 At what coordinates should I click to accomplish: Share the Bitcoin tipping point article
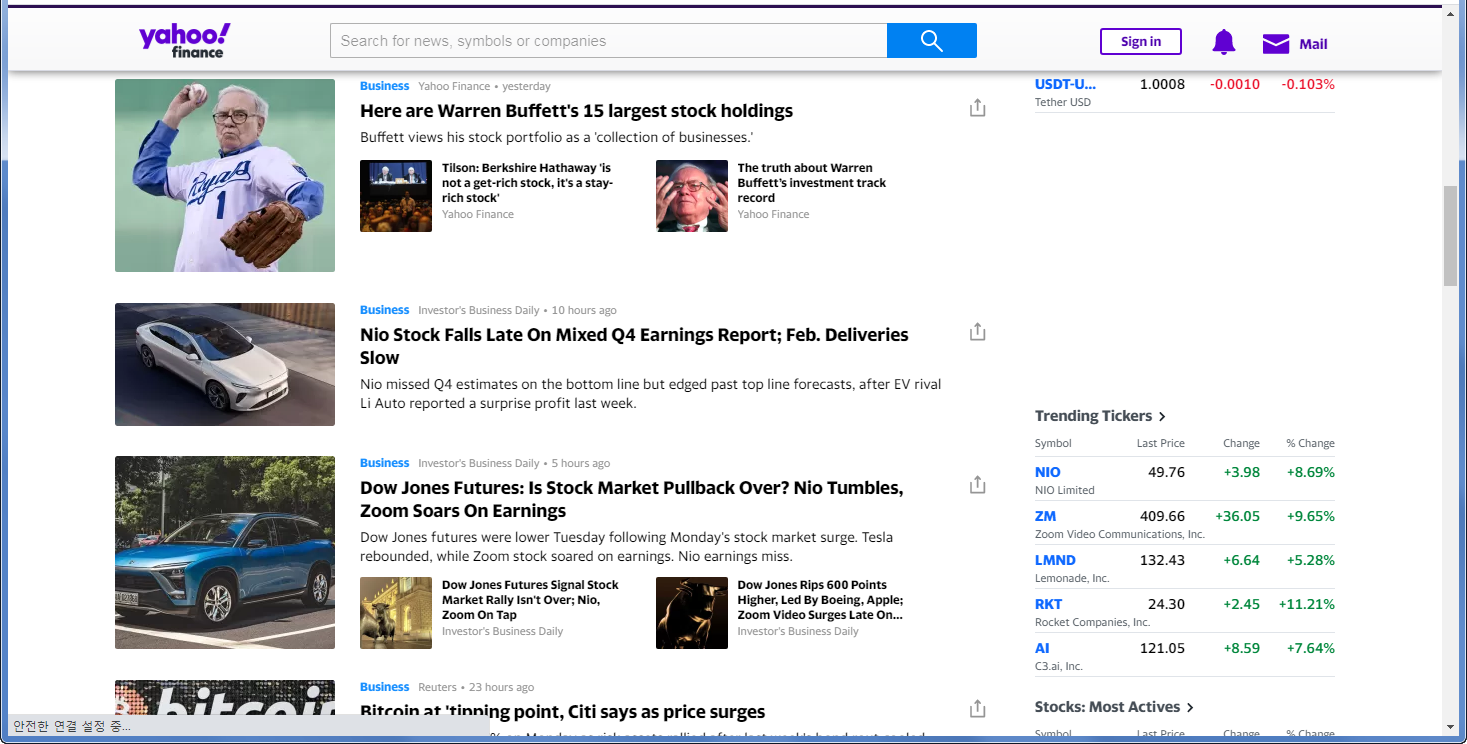coord(978,709)
